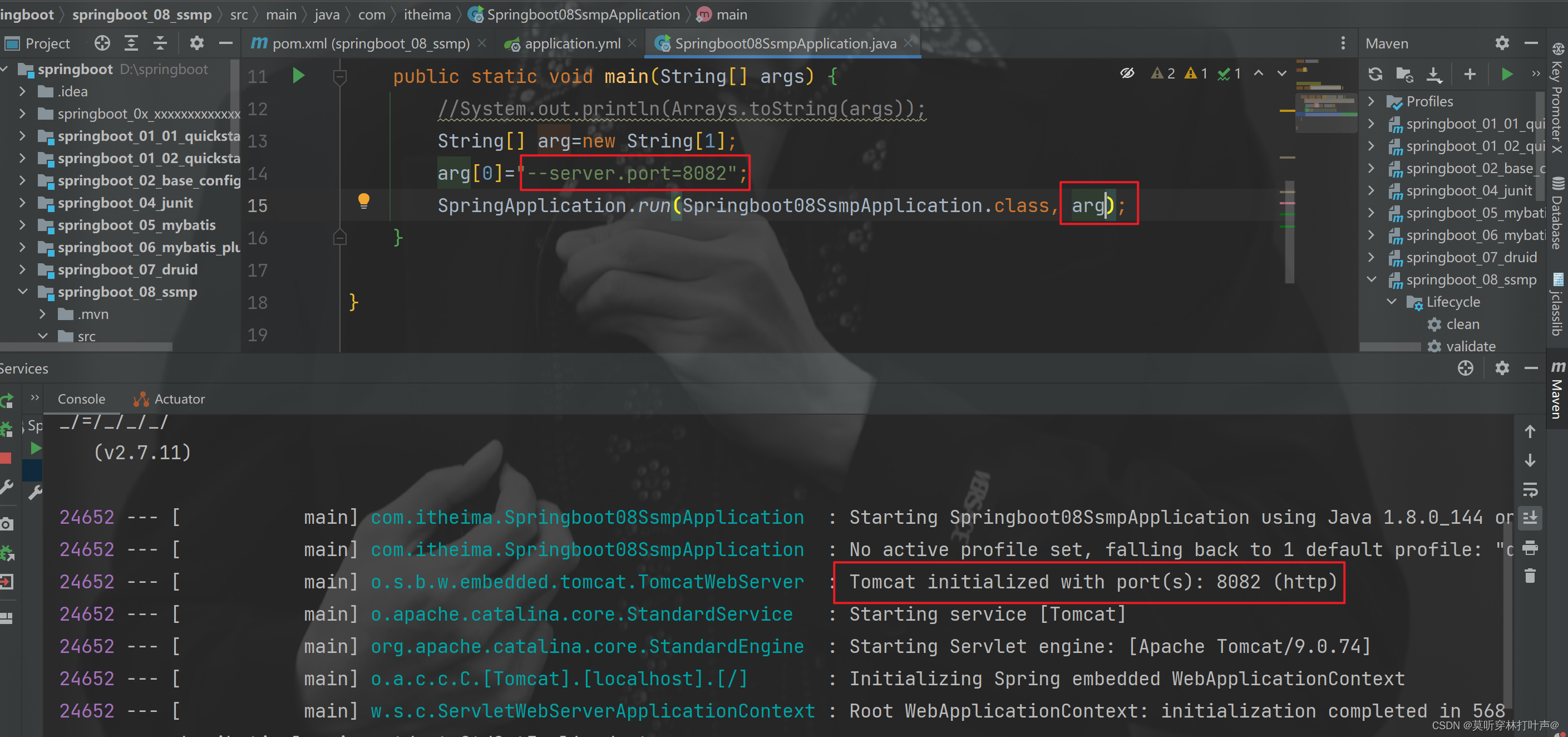
Task: Stop the running application red square
Action: tap(6, 459)
